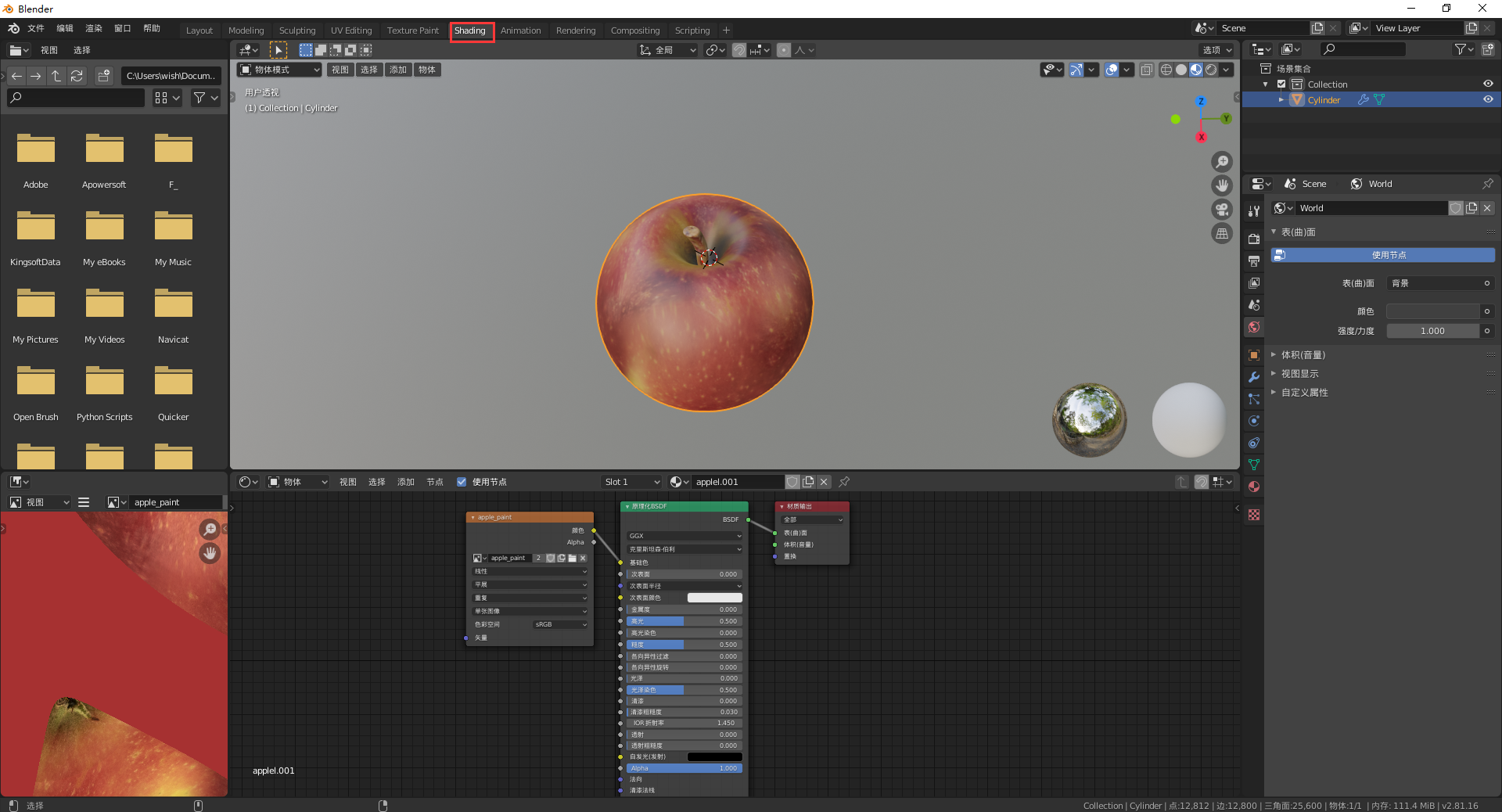Image resolution: width=1502 pixels, height=812 pixels.
Task: Open the Scene properties tab
Action: (x=1254, y=304)
